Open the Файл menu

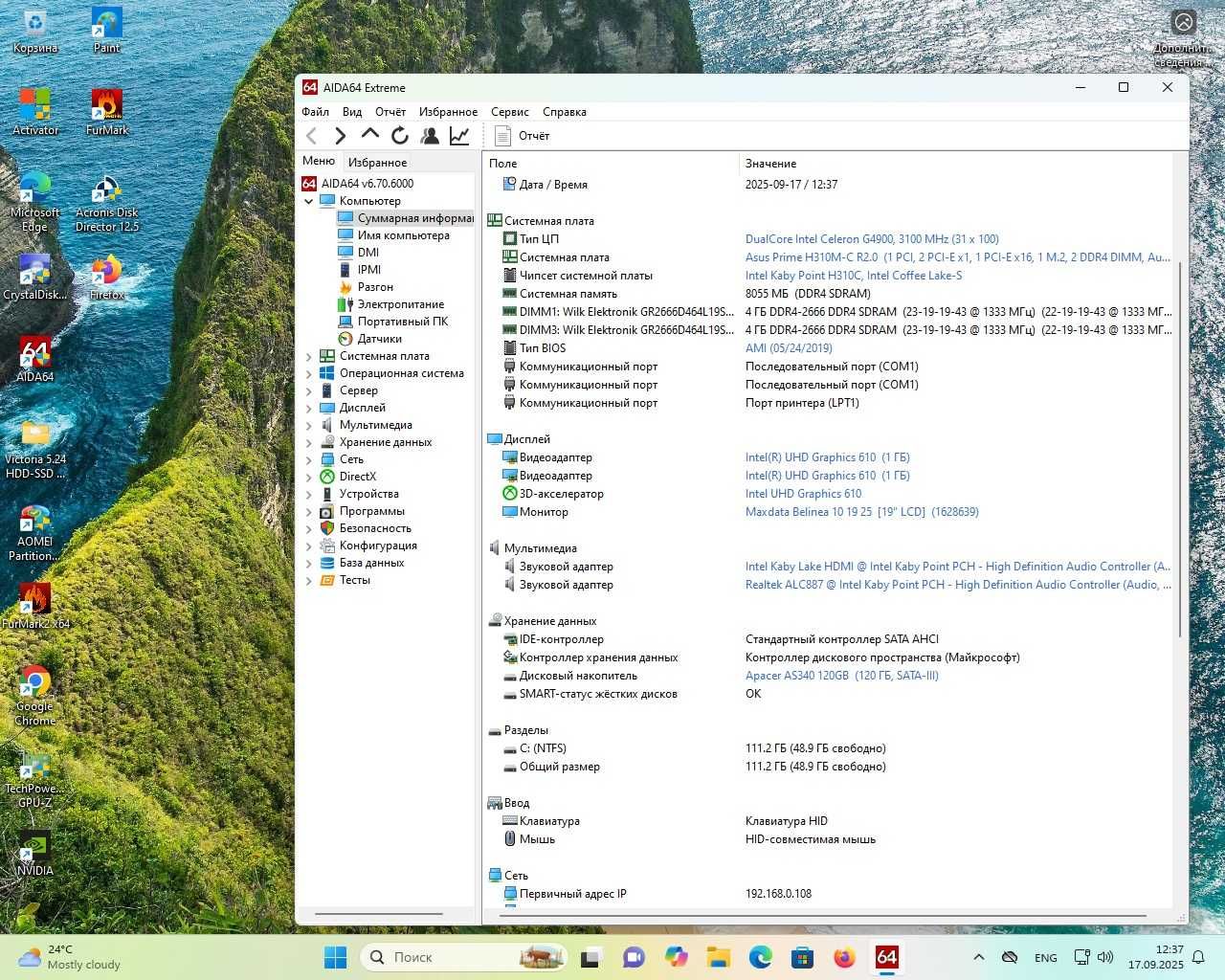(315, 112)
